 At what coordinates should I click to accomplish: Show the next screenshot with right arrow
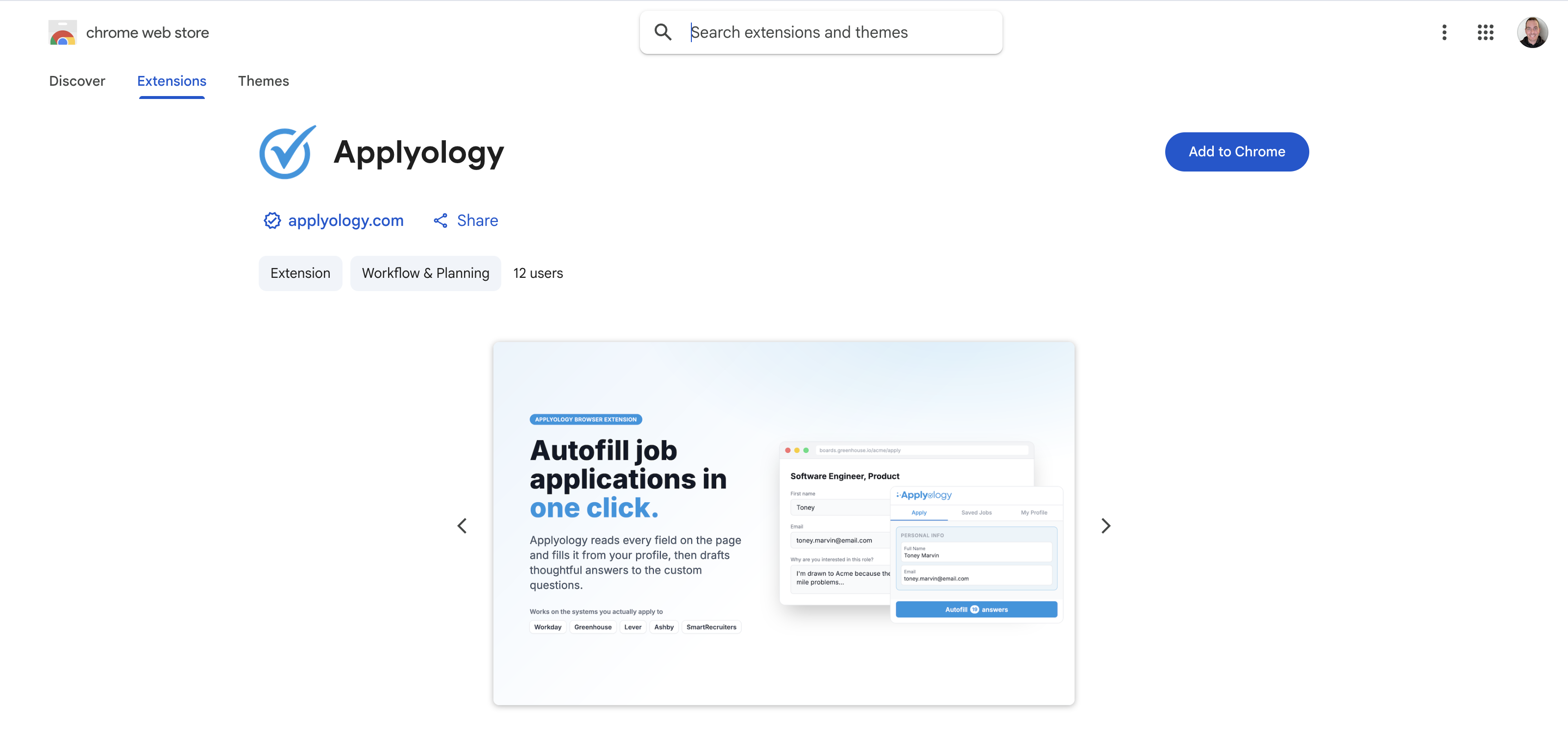(x=1105, y=526)
